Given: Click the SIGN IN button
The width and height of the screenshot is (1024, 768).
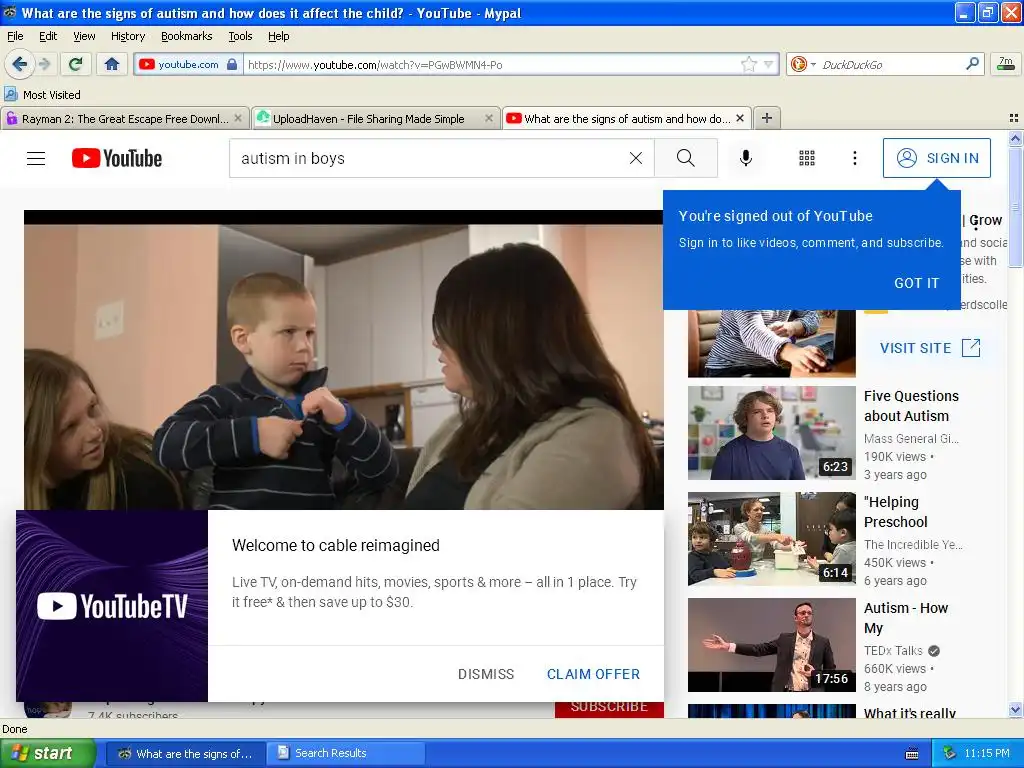Looking at the screenshot, I should point(936,158).
